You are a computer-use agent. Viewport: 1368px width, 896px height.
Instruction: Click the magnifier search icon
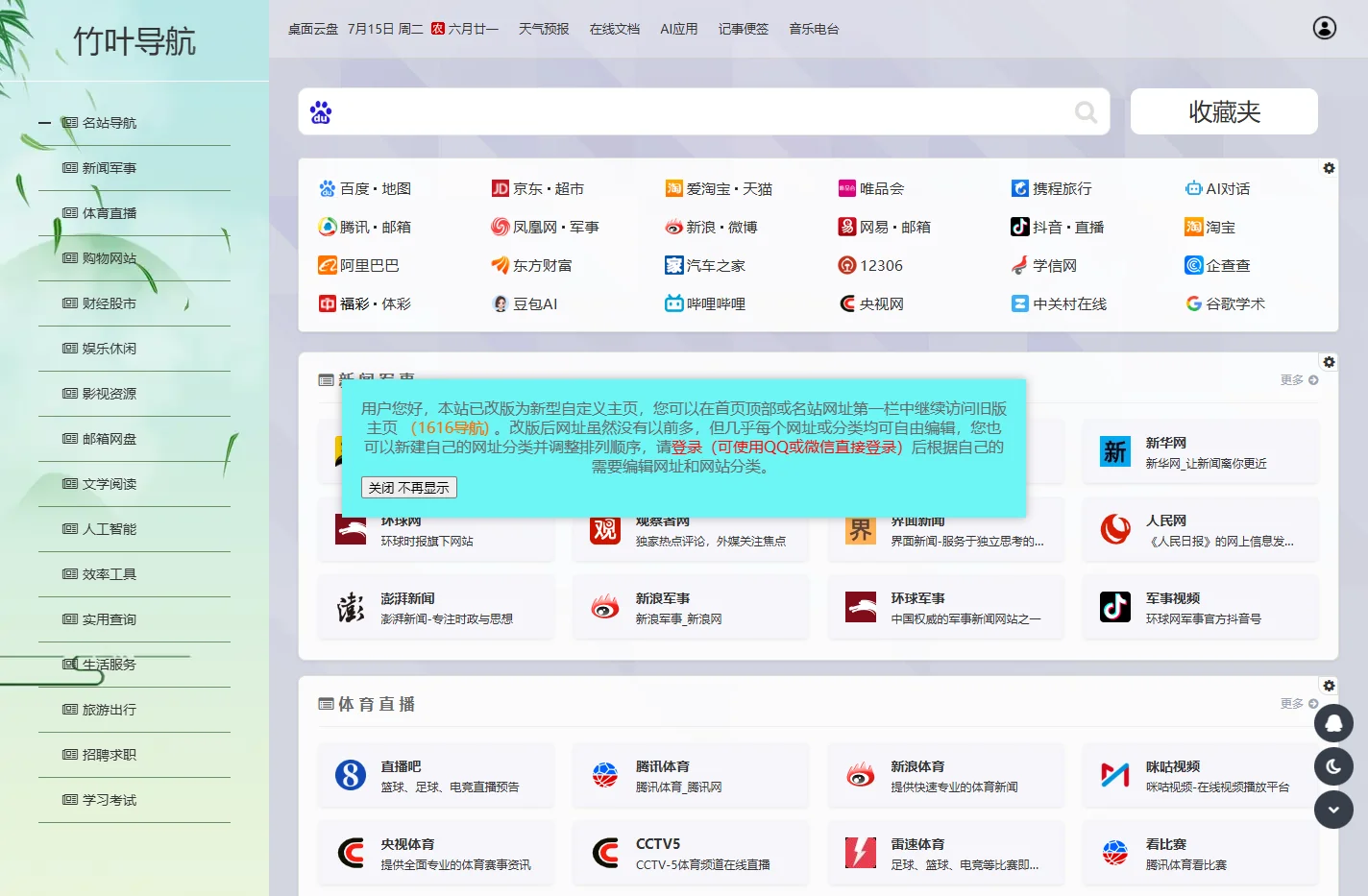(1087, 112)
